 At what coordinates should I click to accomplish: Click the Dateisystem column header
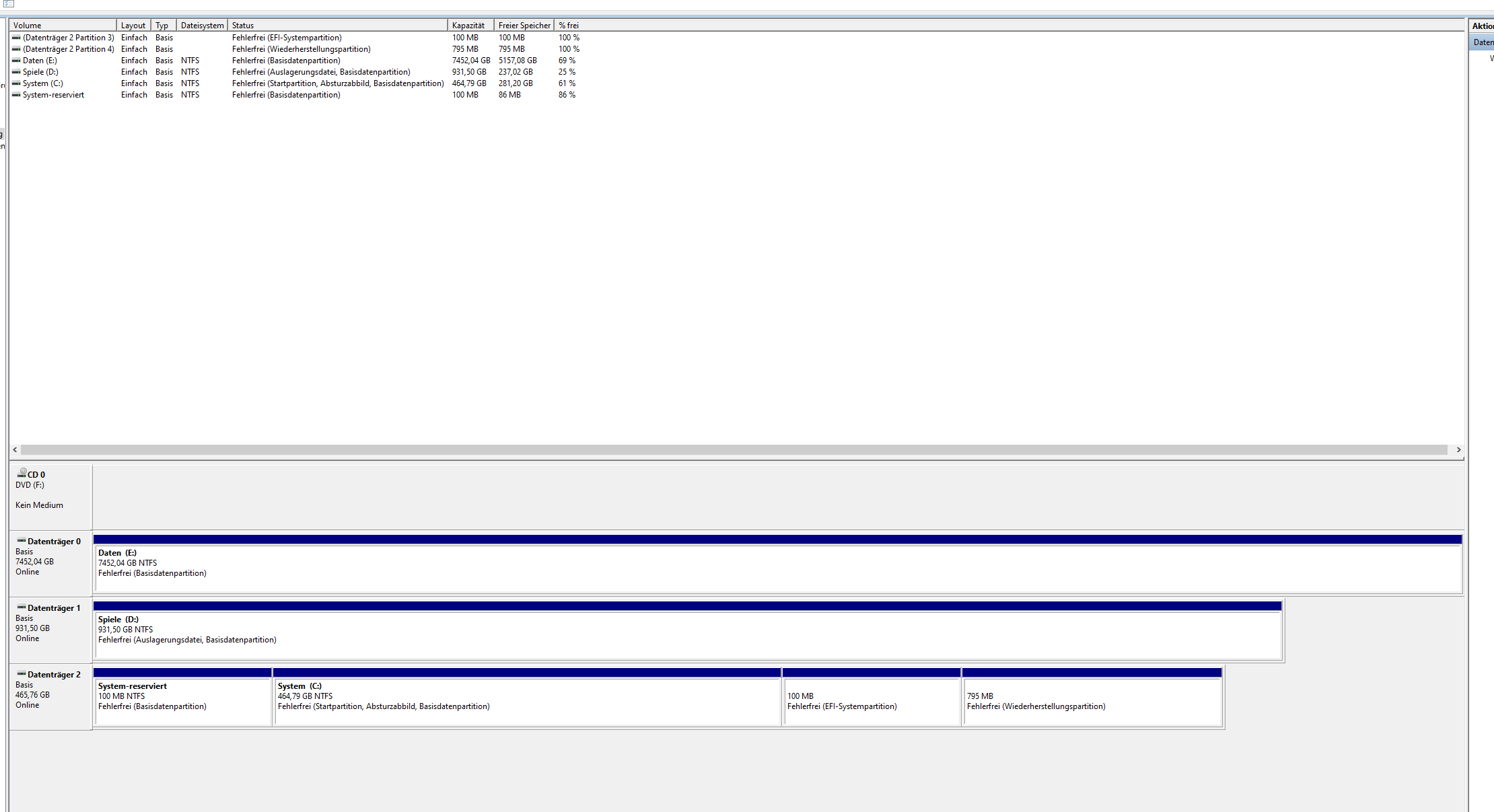pos(202,26)
